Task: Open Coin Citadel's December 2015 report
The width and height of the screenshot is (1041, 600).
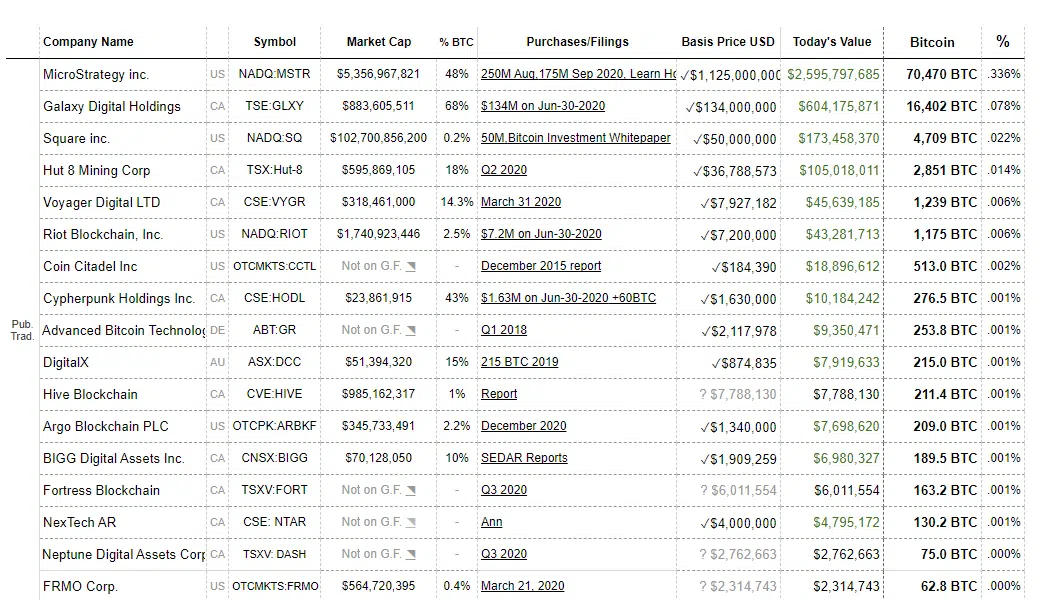Action: coord(541,266)
